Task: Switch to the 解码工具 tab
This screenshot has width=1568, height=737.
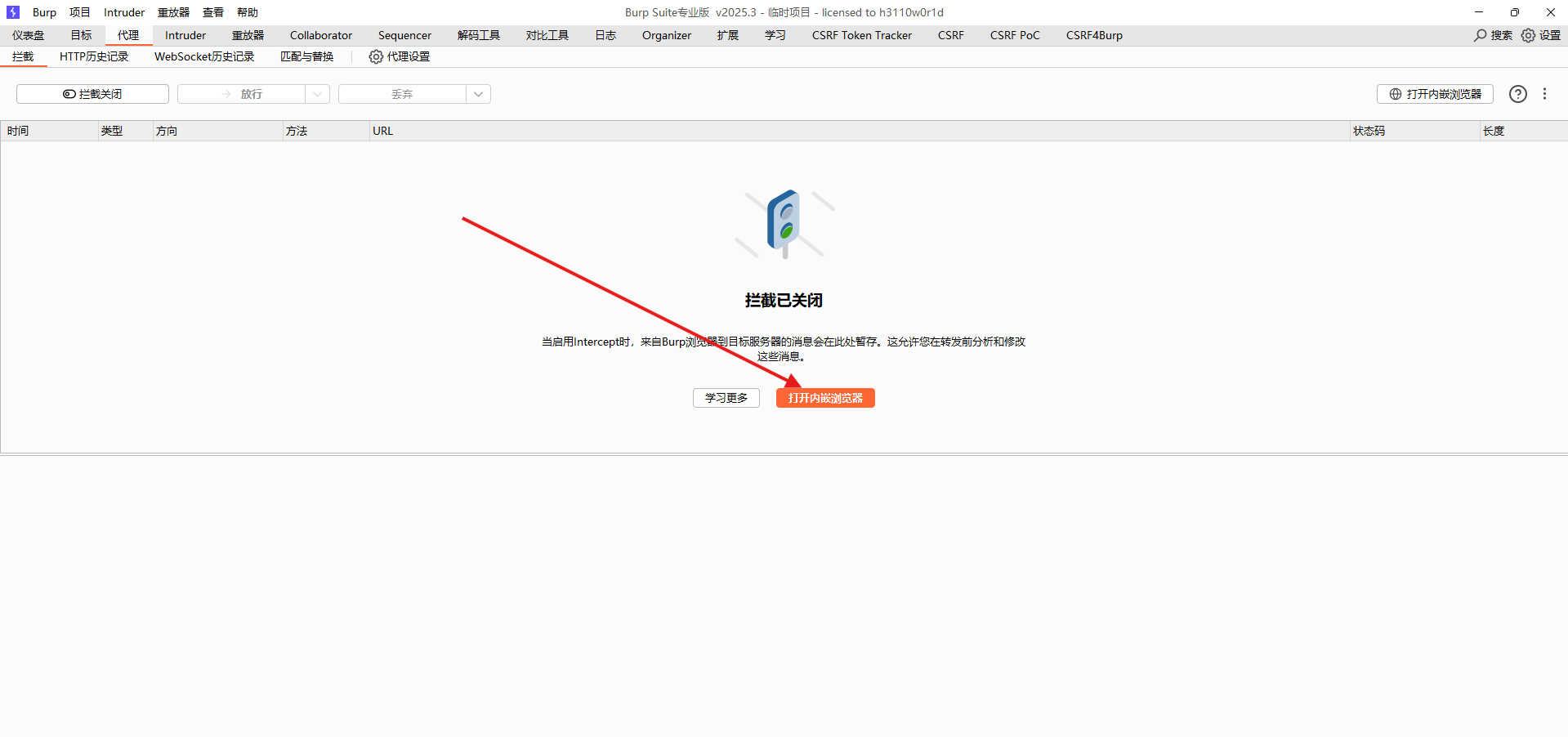Action: [478, 35]
